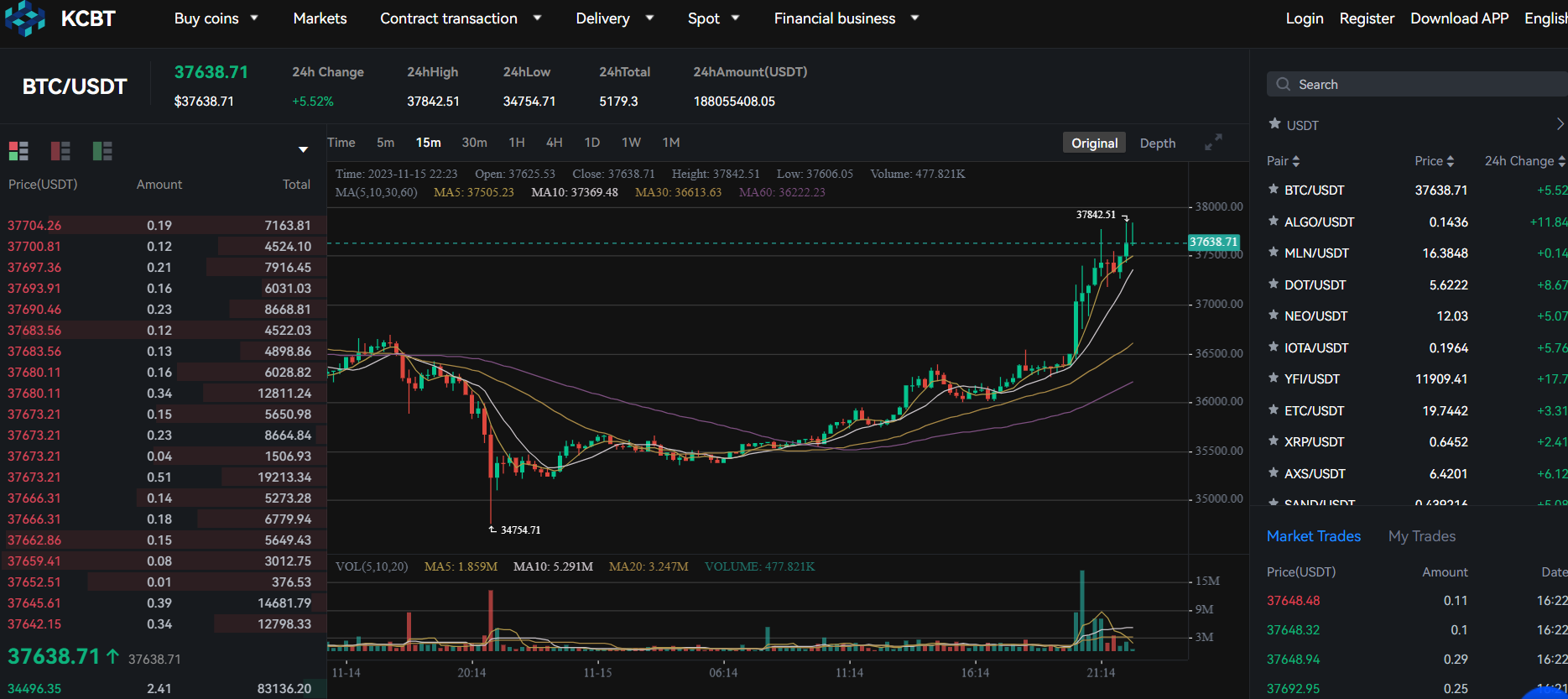Favorite the BTC/USDT pair star

click(x=1274, y=190)
